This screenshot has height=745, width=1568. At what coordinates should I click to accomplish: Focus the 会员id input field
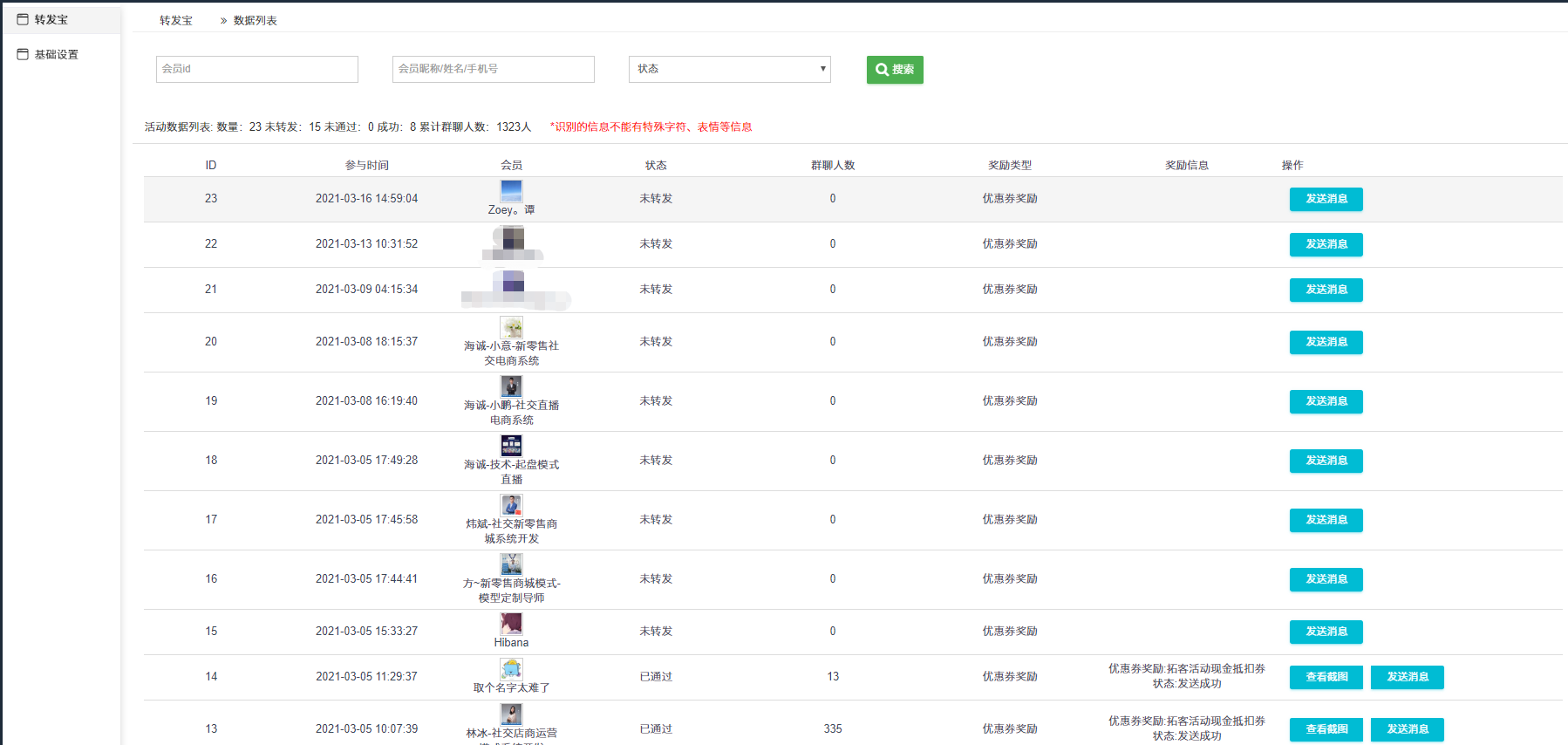[257, 69]
